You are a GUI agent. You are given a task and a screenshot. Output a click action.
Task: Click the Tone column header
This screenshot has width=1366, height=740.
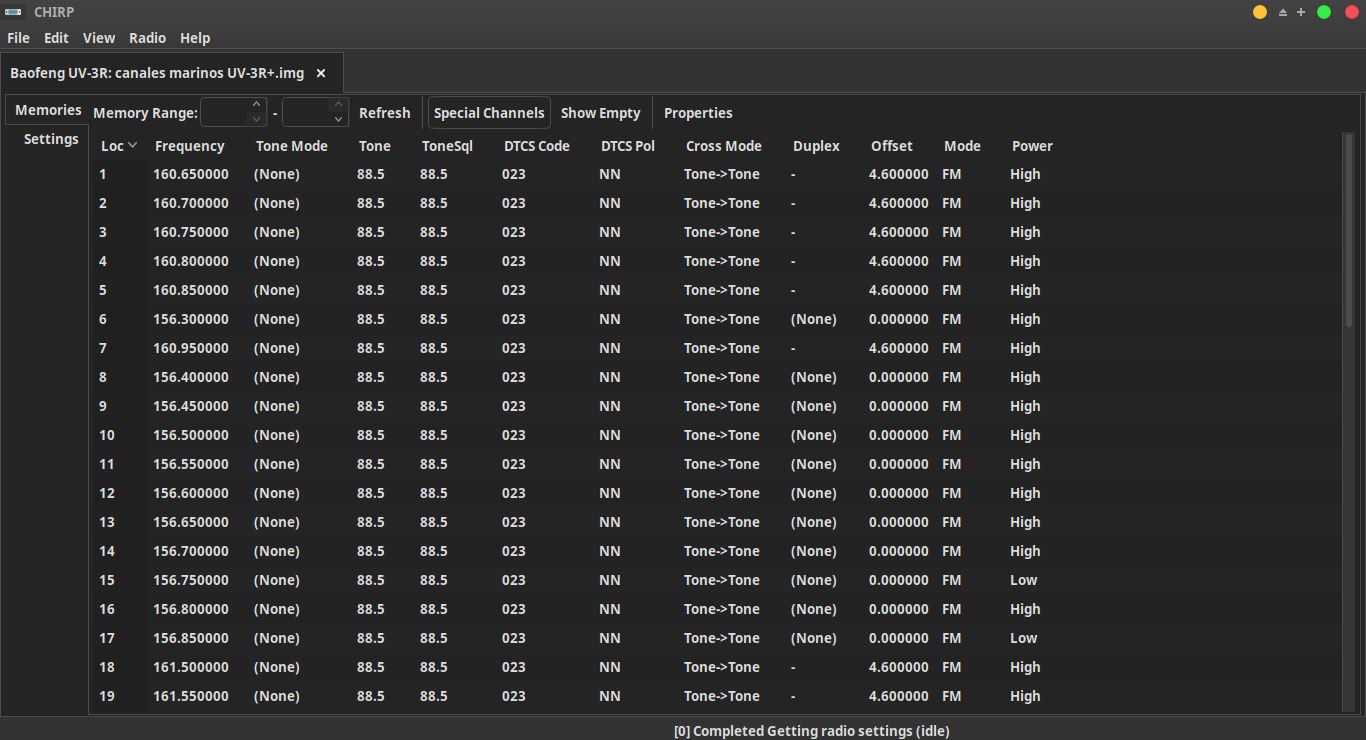pos(375,146)
